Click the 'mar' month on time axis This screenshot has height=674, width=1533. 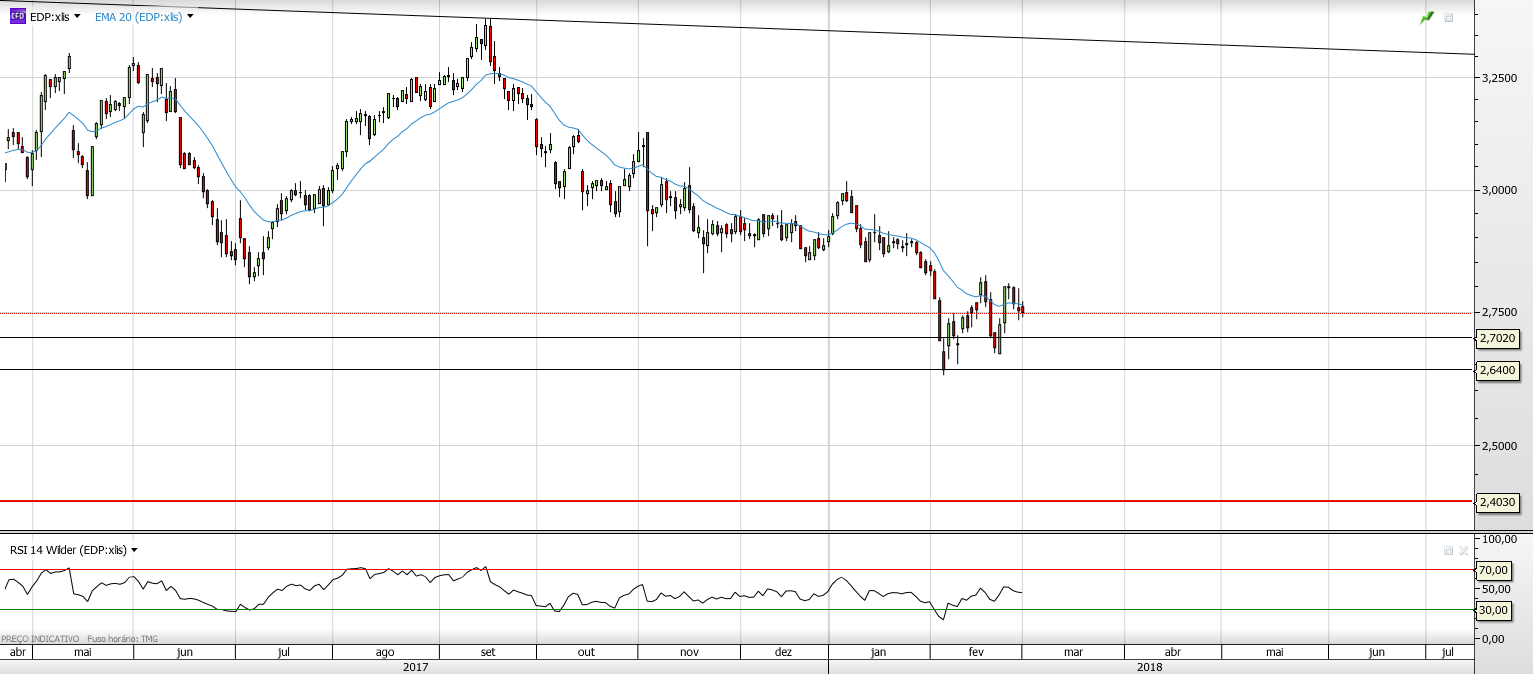point(1073,652)
